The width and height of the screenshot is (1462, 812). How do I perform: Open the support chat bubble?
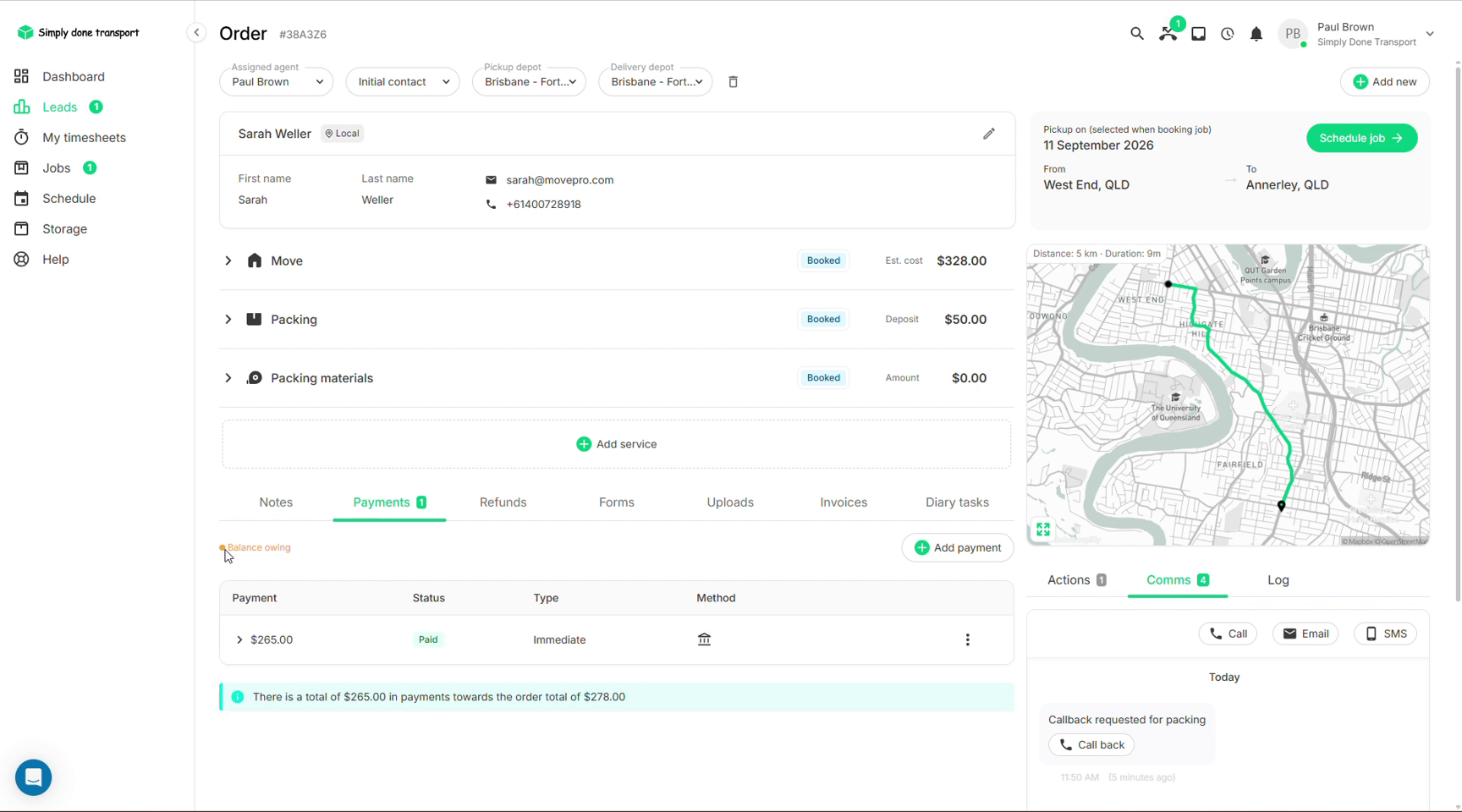click(x=34, y=776)
